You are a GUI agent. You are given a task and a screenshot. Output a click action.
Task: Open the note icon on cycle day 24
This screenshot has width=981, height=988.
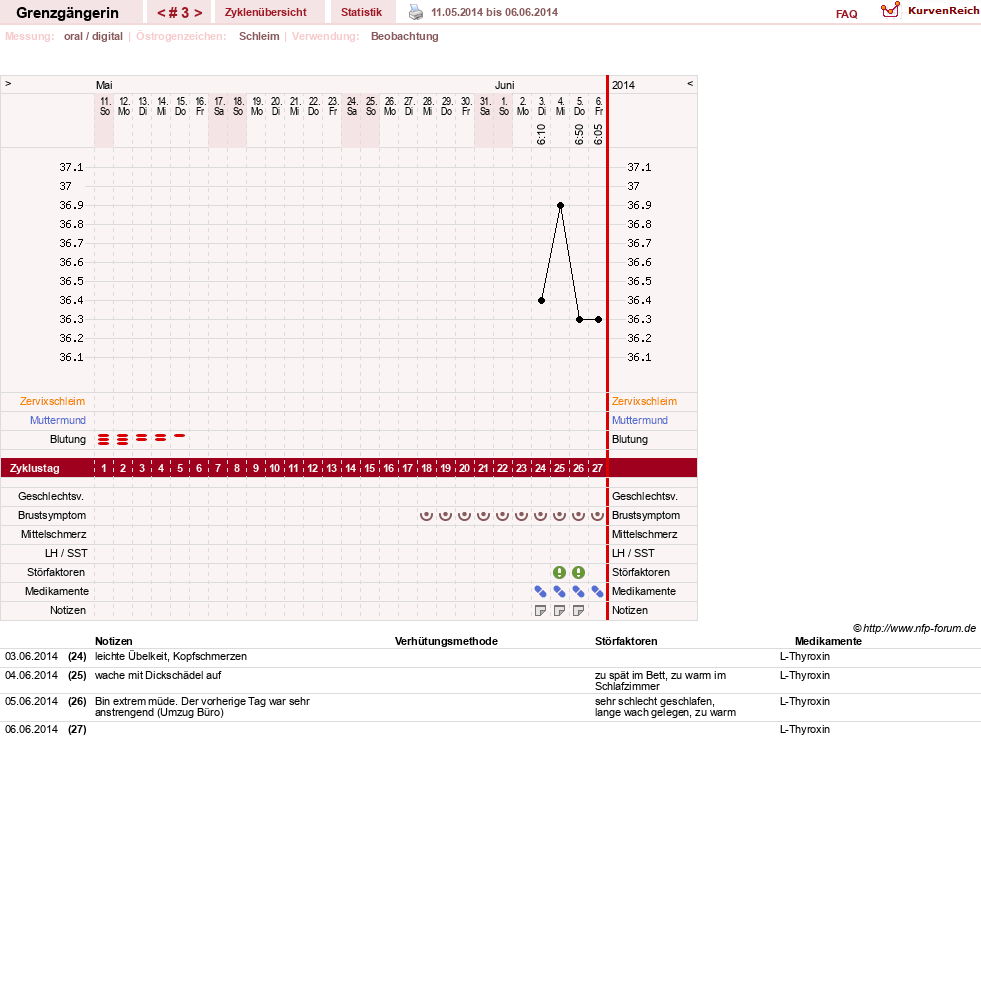[540, 611]
